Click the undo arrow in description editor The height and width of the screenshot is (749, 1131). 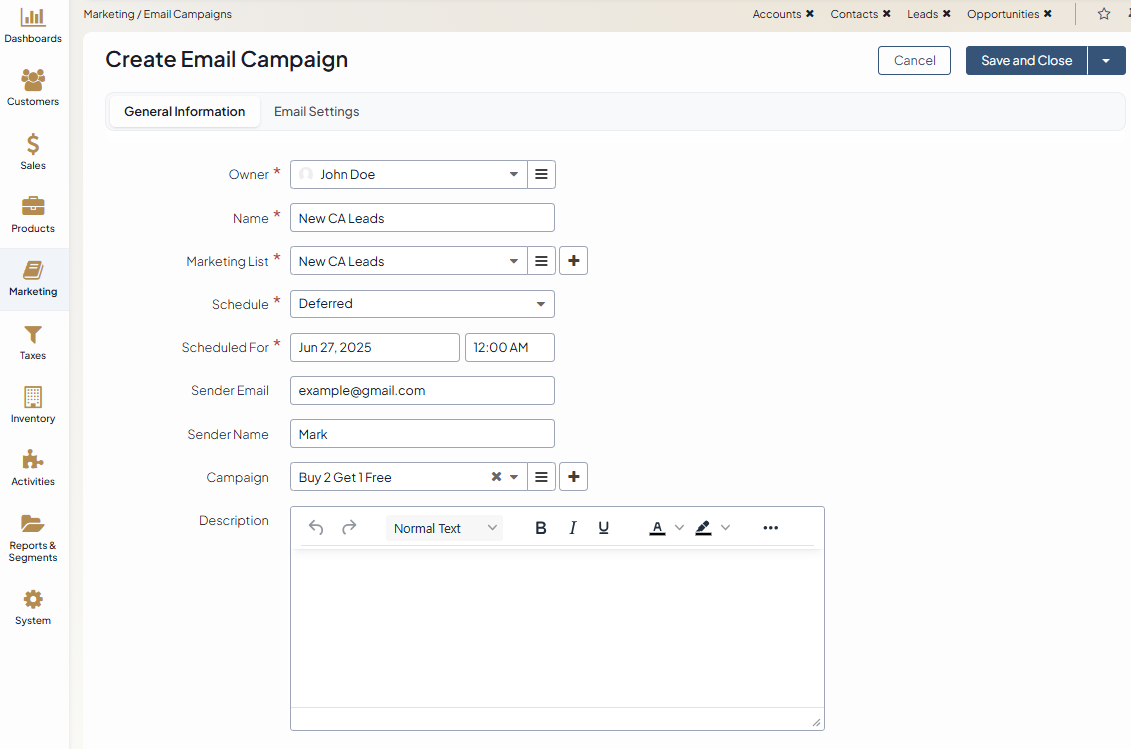(316, 528)
